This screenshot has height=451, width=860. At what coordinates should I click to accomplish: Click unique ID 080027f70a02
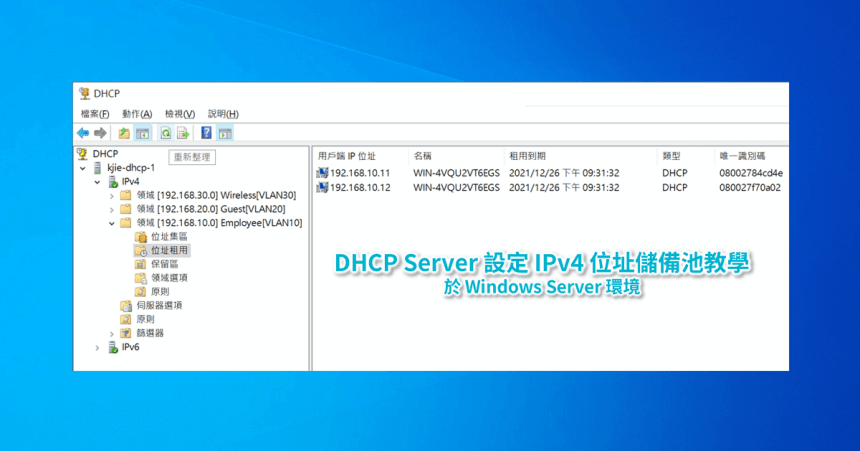point(750,187)
